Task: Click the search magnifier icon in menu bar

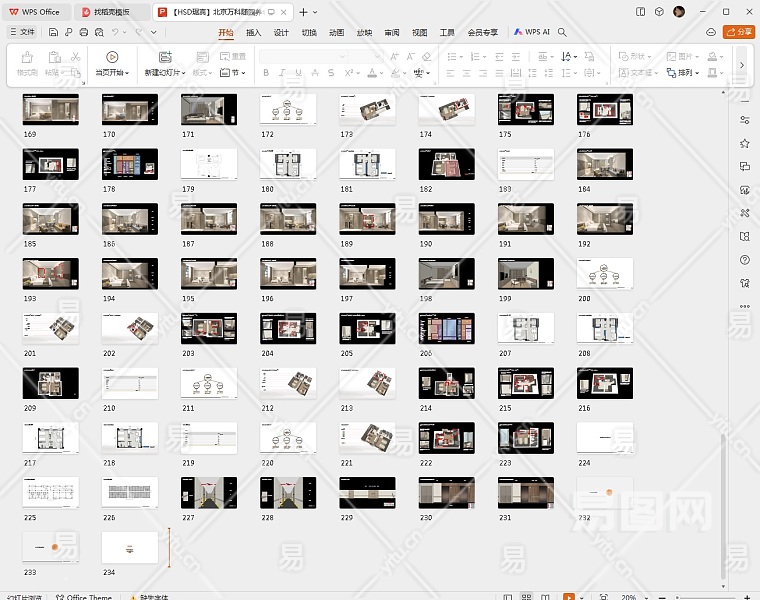Action: pos(563,32)
